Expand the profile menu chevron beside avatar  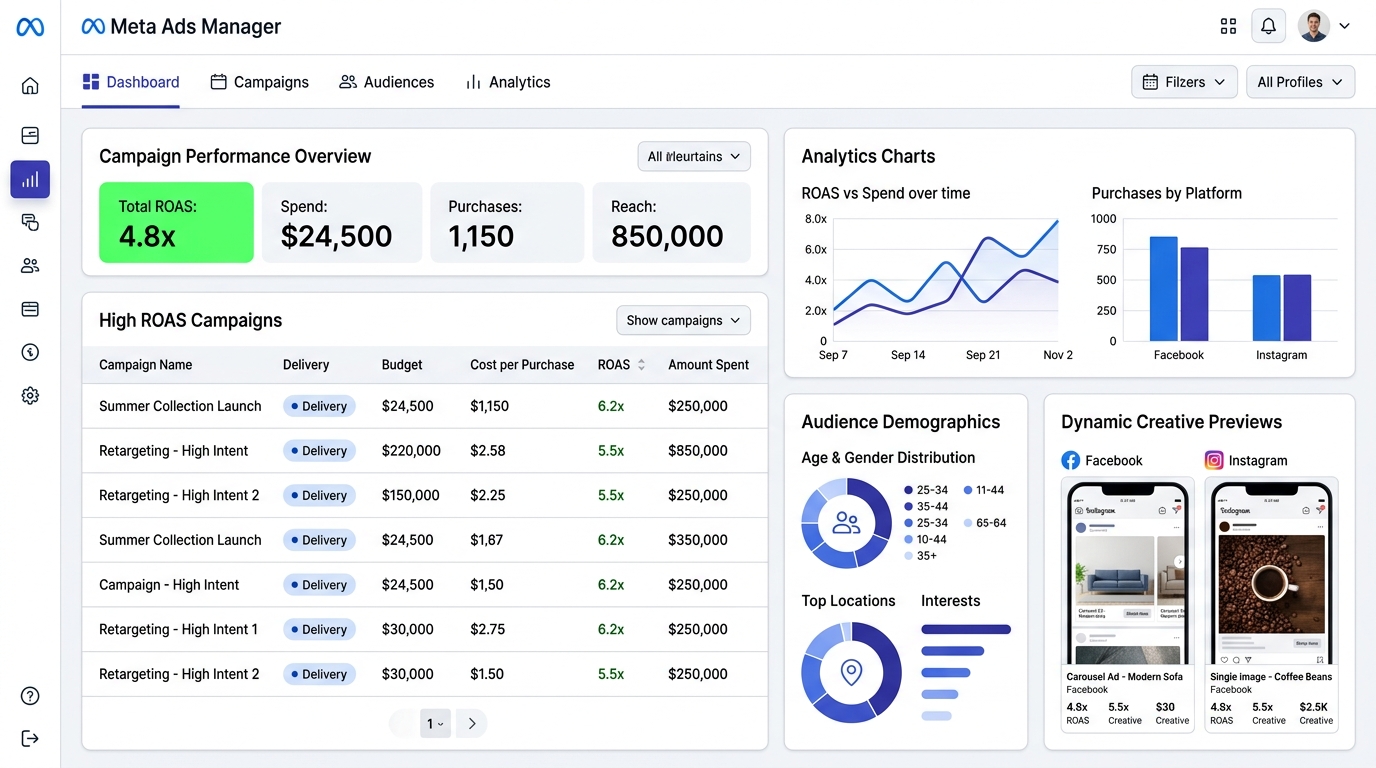tap(1344, 27)
